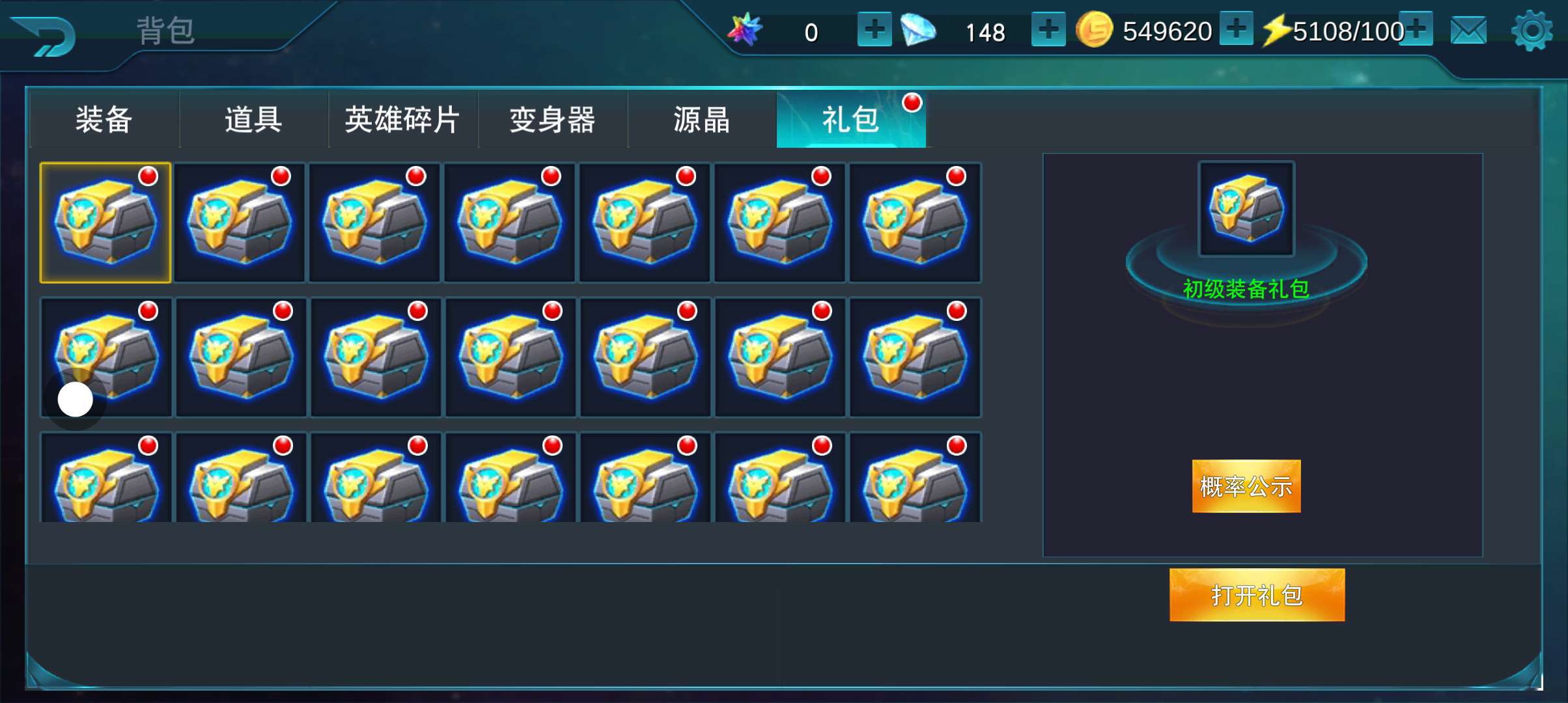Click the diamond currency icon

tap(917, 30)
